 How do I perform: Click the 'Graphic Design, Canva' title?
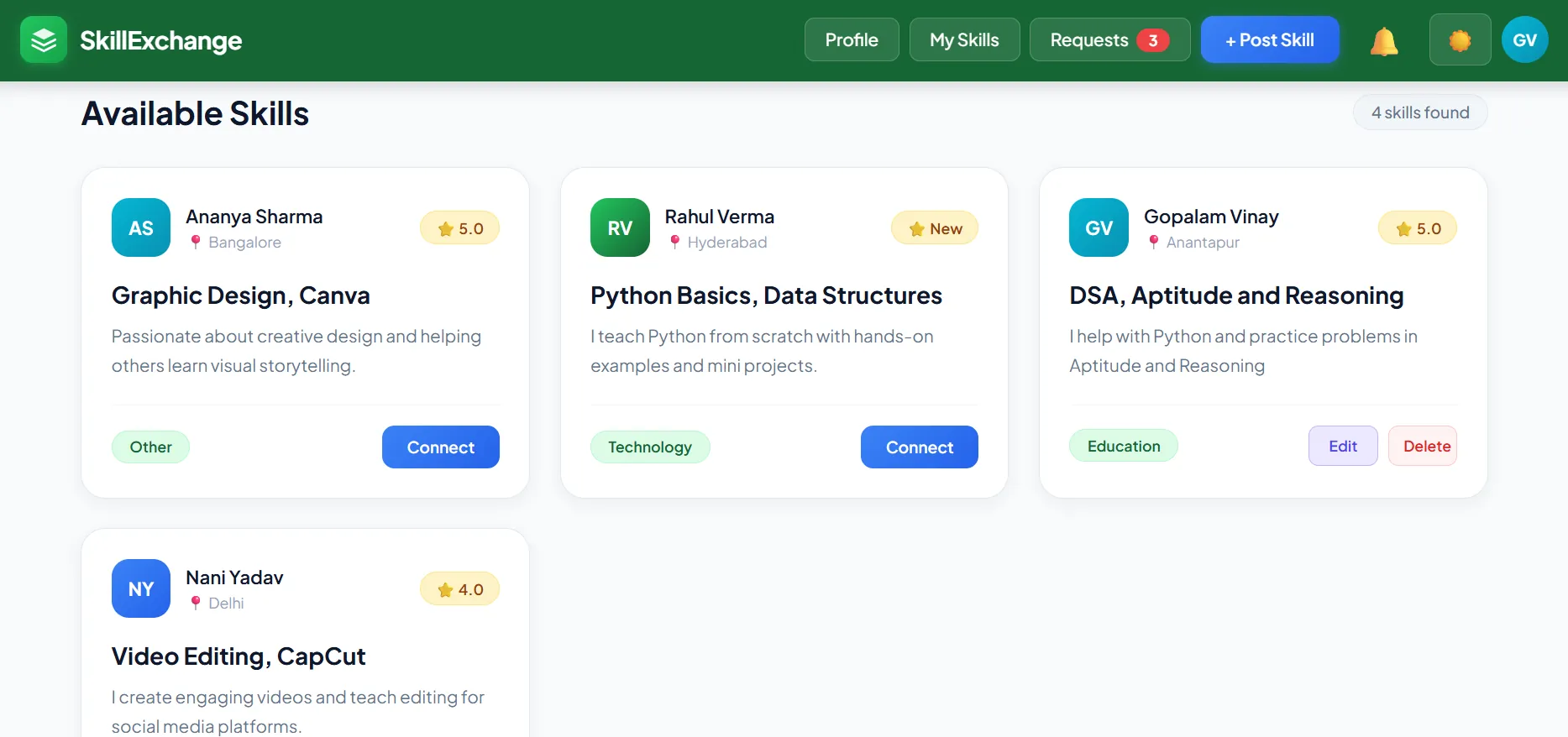click(x=241, y=295)
